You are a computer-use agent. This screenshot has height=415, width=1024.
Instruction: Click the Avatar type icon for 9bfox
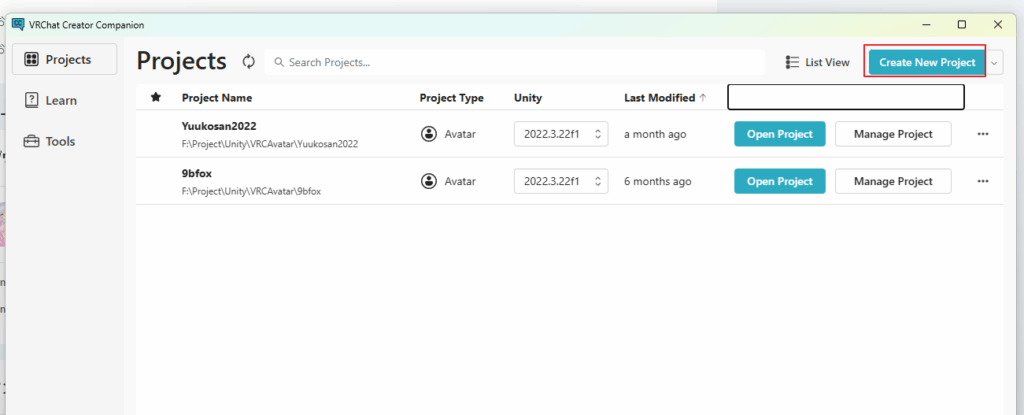click(x=429, y=181)
